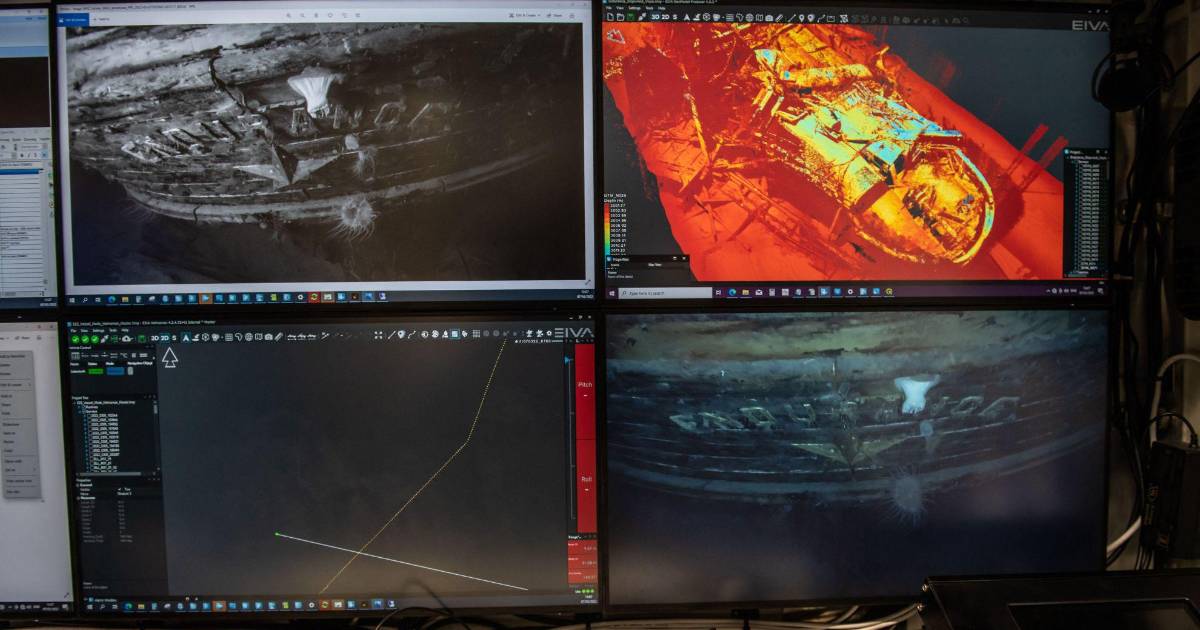Image resolution: width=1200 pixels, height=630 pixels.
Task: Open the Edit & Create dropdown in photo viewer
Action: point(526,16)
